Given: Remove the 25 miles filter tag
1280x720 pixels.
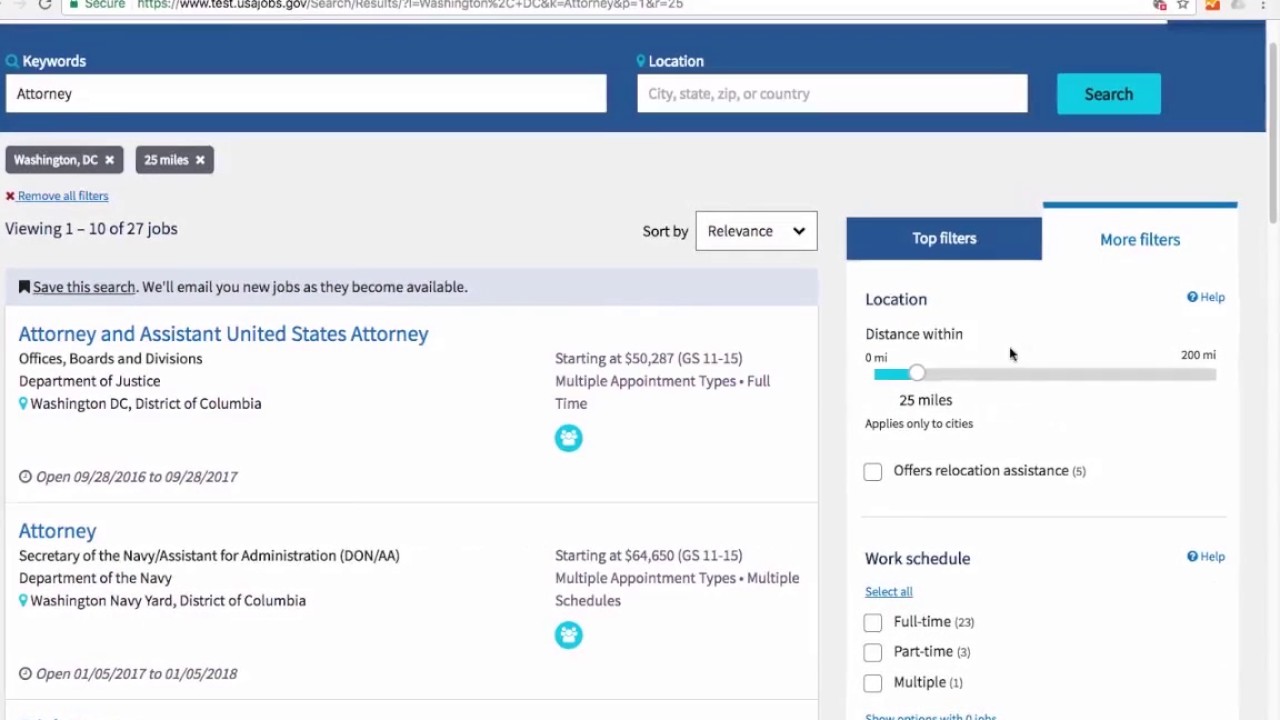Looking at the screenshot, I should coord(200,160).
